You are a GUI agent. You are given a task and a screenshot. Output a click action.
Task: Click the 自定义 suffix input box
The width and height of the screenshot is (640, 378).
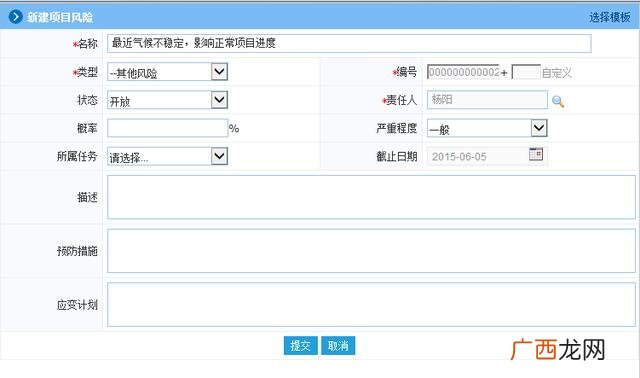[526, 72]
